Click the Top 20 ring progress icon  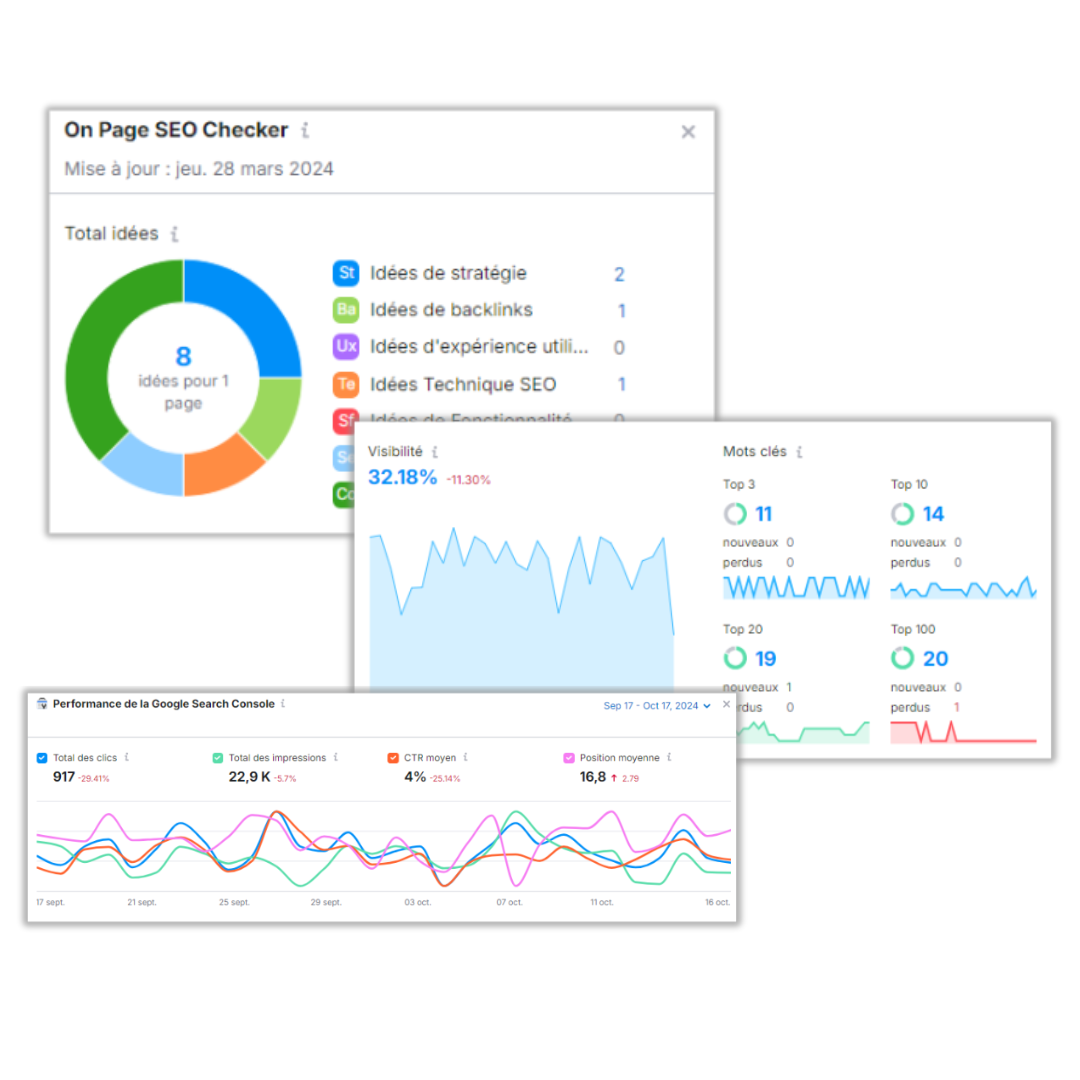click(x=735, y=658)
